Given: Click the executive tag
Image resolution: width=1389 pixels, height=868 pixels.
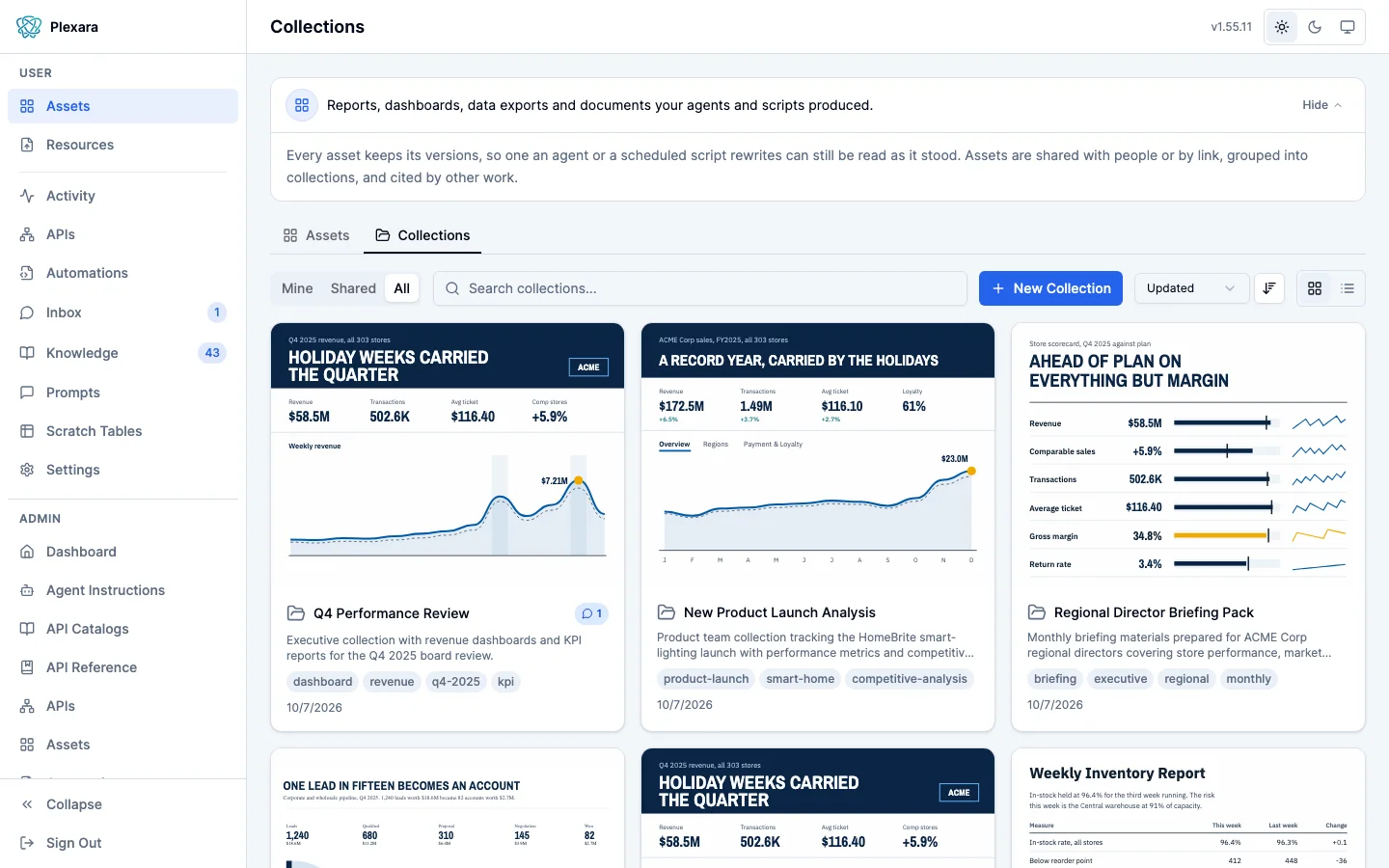Looking at the screenshot, I should (1121, 679).
